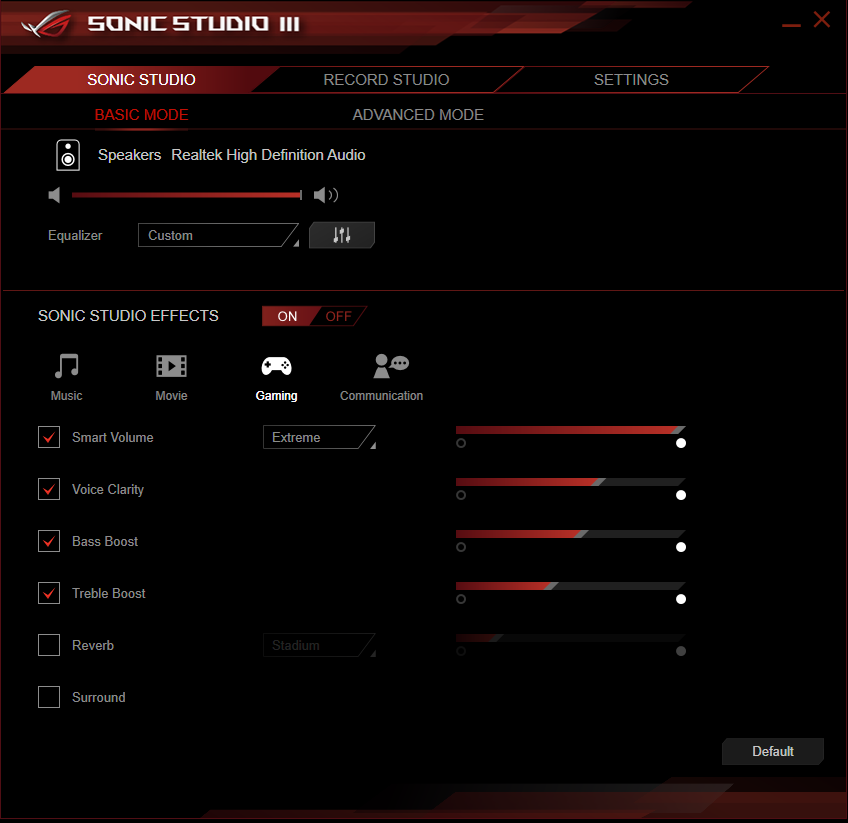This screenshot has width=848, height=823.
Task: Click the Realtek High Definition Audio text
Action: click(x=268, y=155)
